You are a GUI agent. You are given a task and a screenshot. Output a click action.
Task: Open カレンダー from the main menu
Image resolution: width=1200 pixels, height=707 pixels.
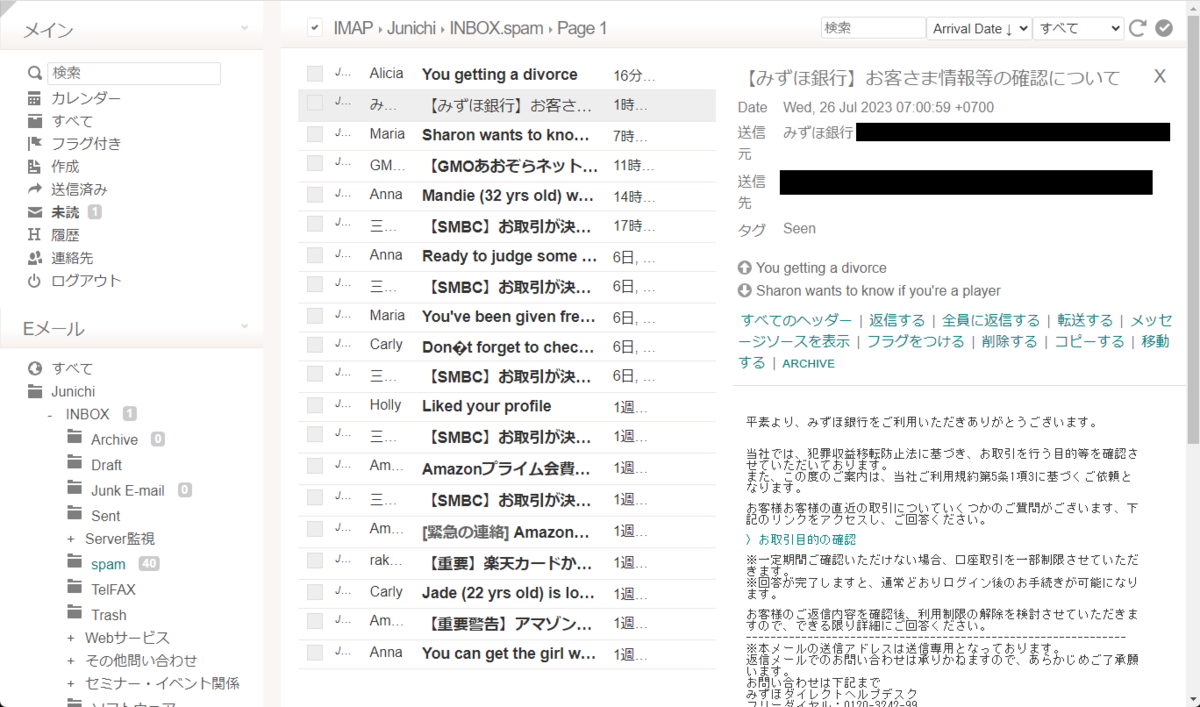(86, 98)
